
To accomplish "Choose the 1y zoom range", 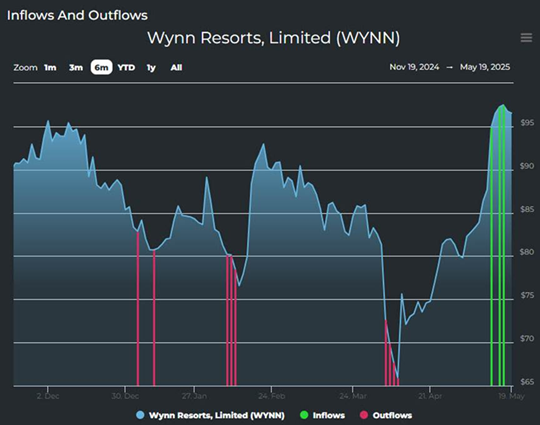I will coord(151,68).
